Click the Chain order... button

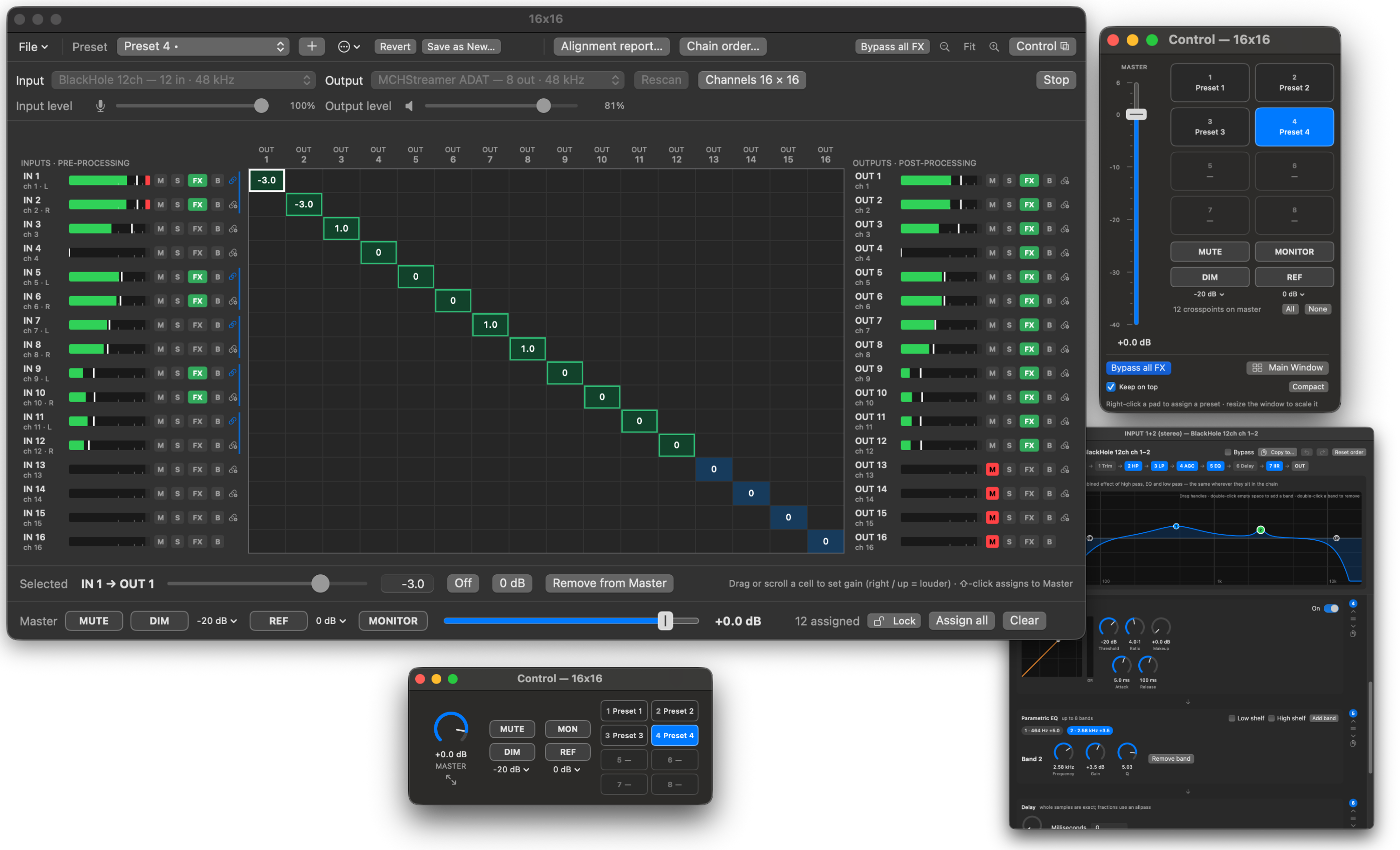(723, 47)
